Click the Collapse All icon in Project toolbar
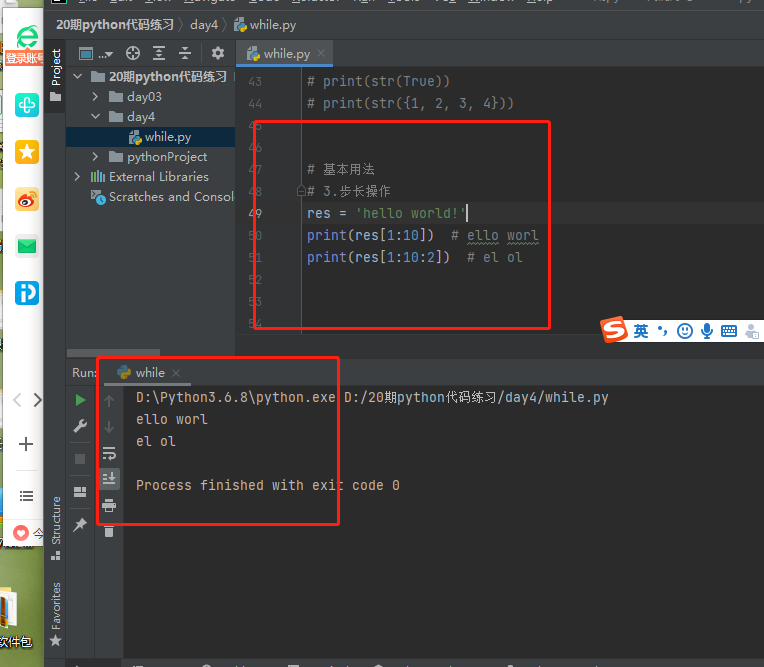This screenshot has width=764, height=667. pos(185,53)
